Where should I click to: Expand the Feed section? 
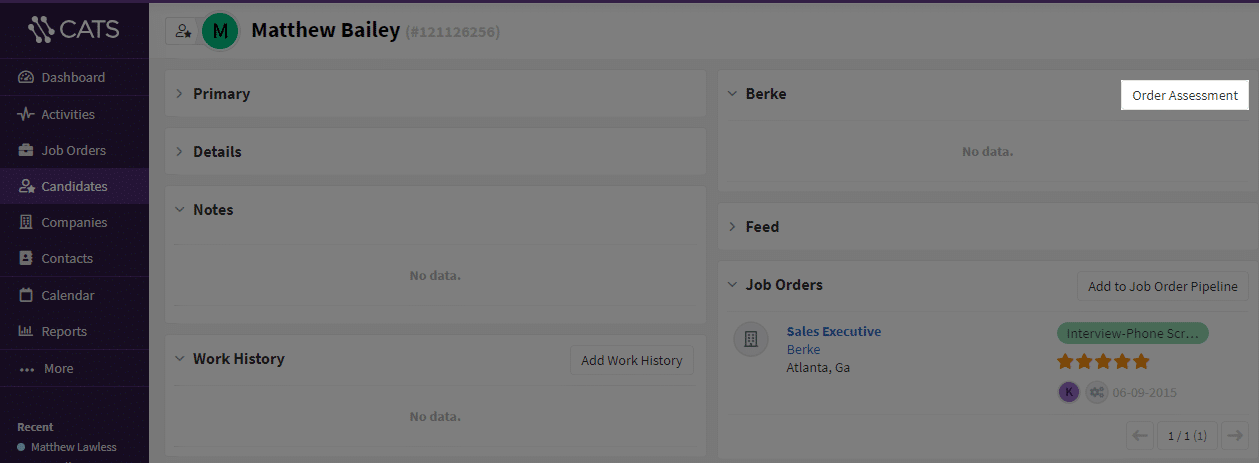[732, 227]
